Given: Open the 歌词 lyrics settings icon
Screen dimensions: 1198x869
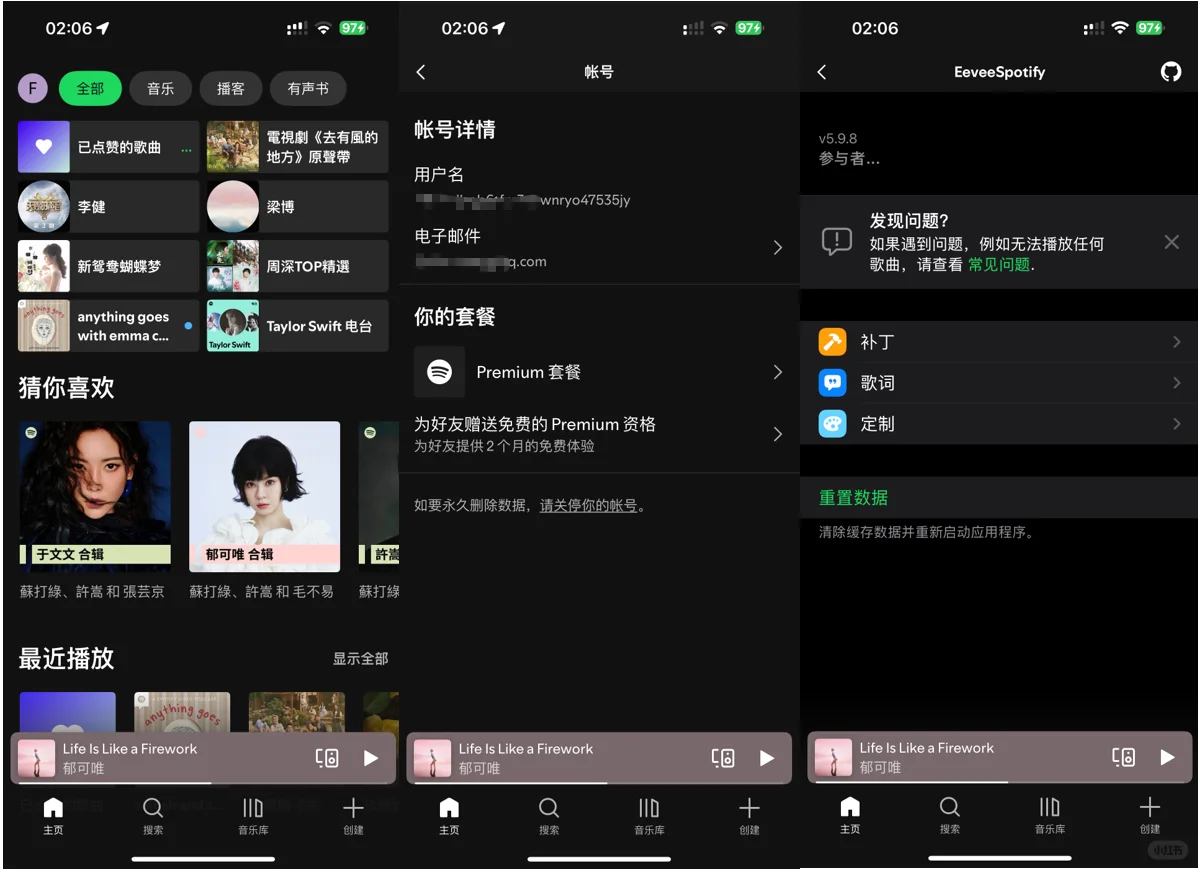Looking at the screenshot, I should 832,382.
